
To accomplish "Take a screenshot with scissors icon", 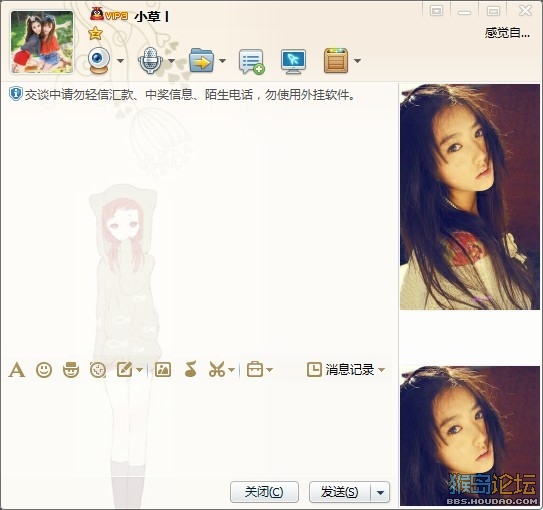I will click(x=217, y=369).
